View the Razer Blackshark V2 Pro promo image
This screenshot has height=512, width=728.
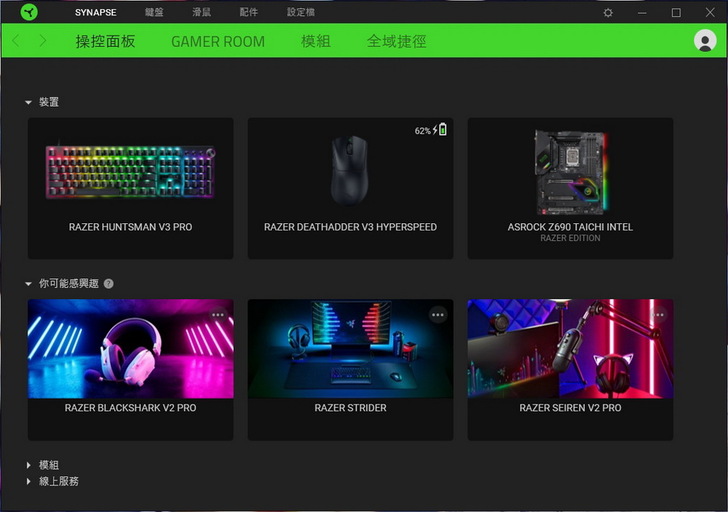click(x=130, y=349)
